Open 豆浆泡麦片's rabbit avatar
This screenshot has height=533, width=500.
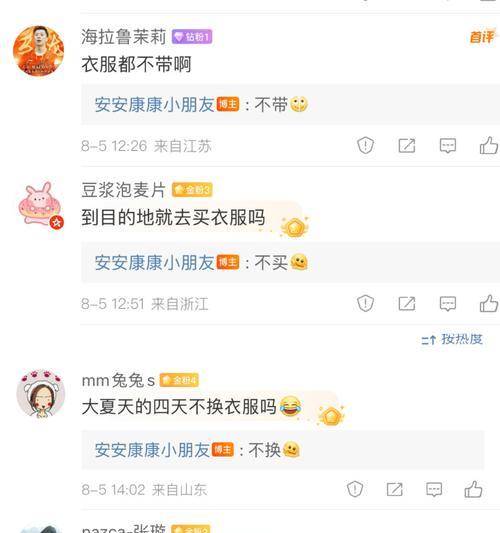tap(41, 205)
